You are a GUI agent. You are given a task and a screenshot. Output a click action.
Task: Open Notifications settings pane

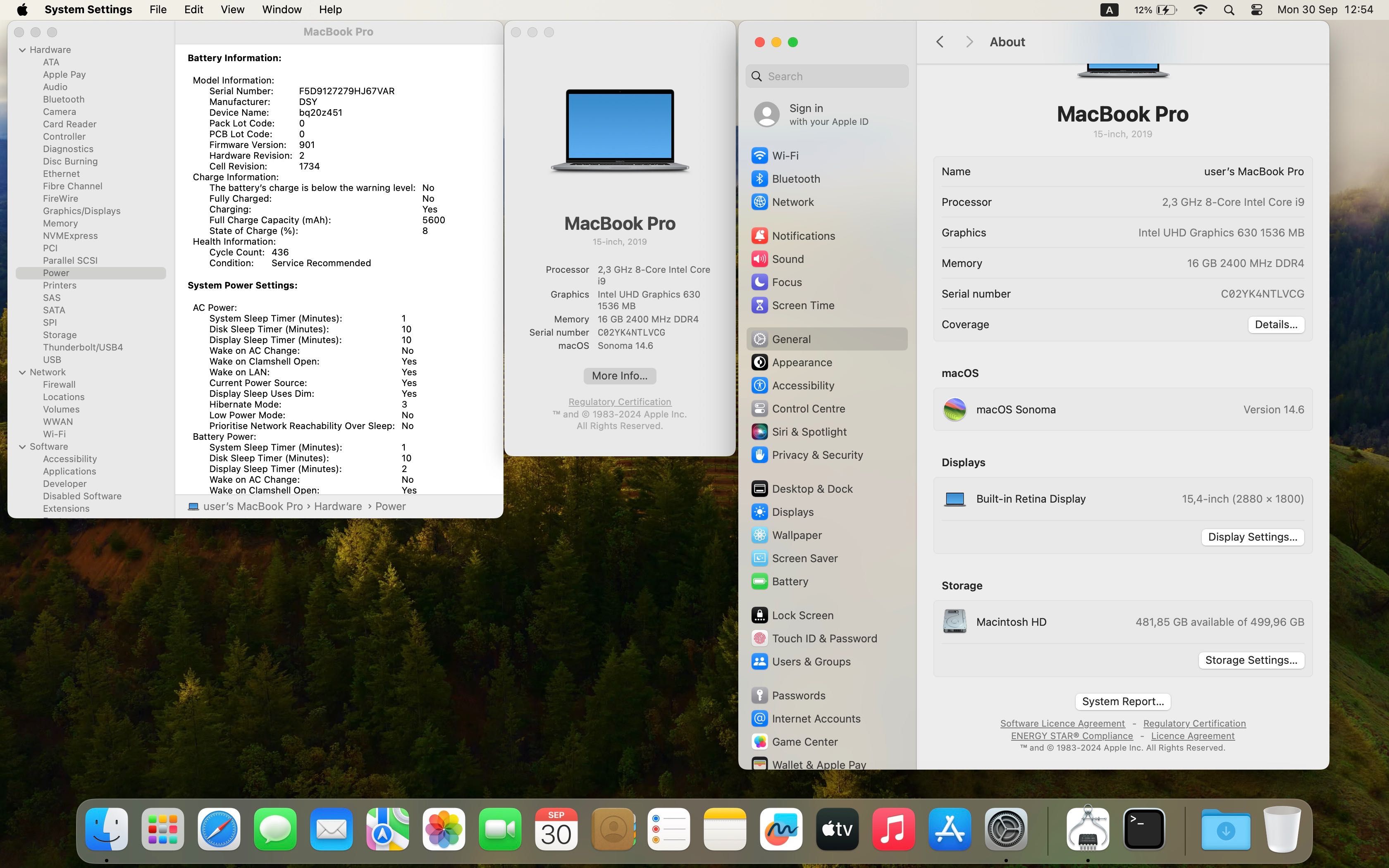[x=826, y=236]
